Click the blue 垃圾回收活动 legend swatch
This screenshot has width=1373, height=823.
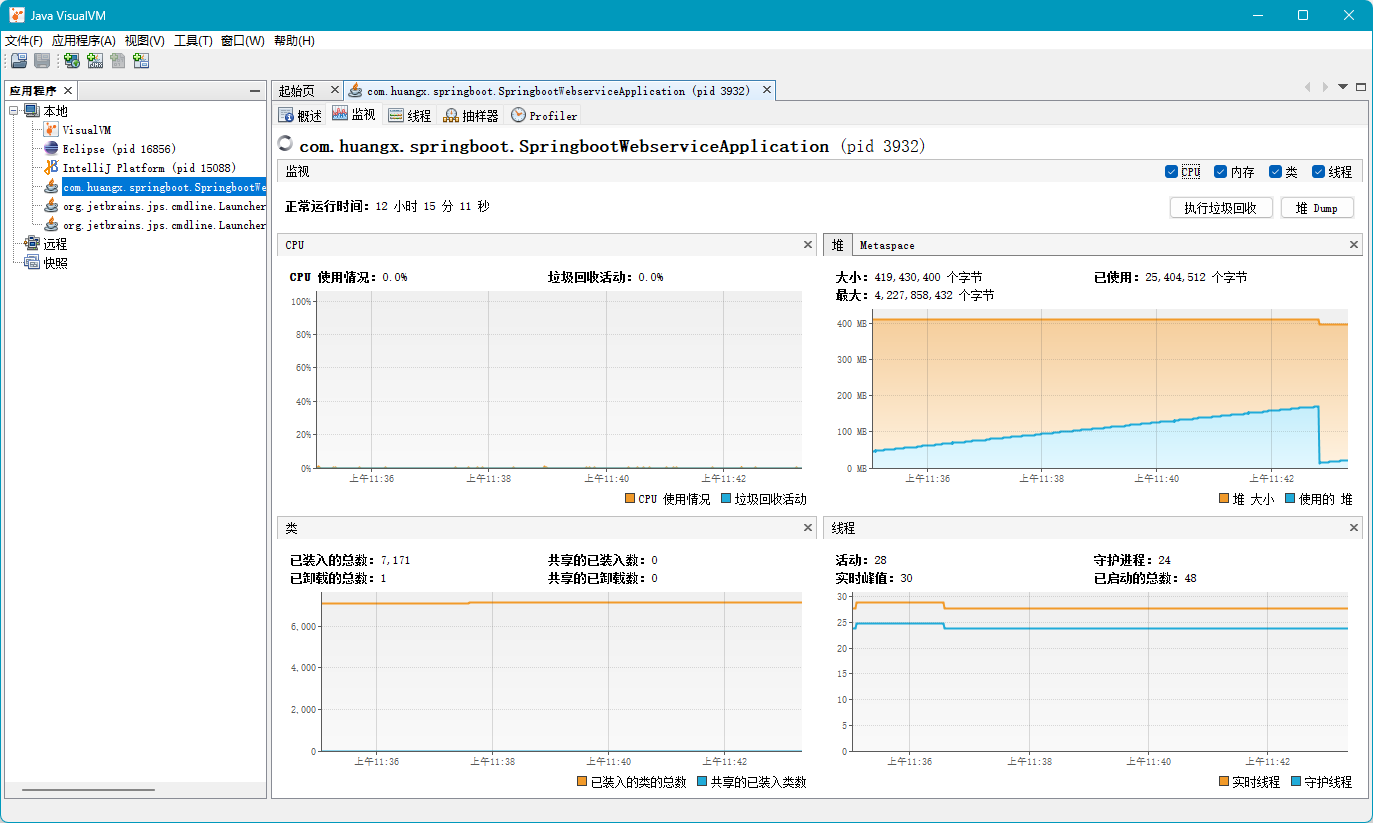pos(726,498)
